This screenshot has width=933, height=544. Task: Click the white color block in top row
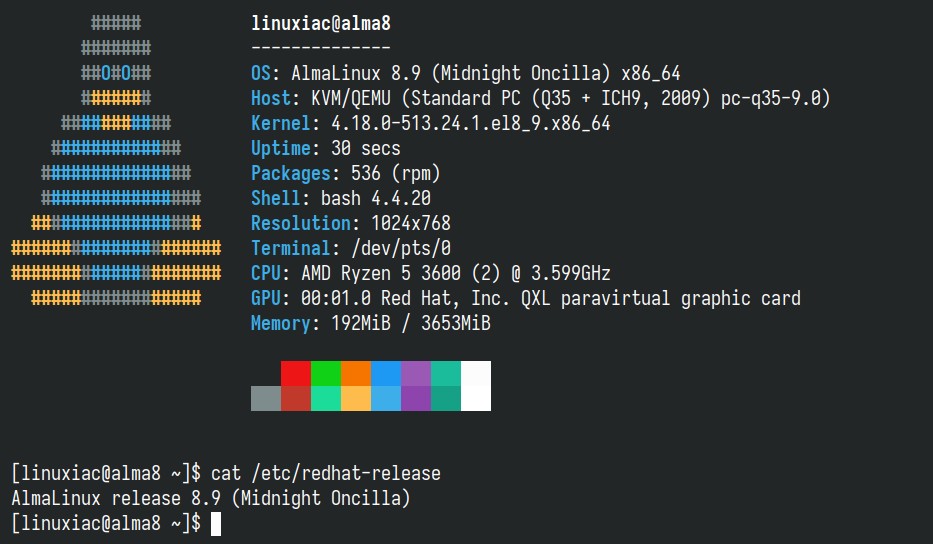(476, 373)
